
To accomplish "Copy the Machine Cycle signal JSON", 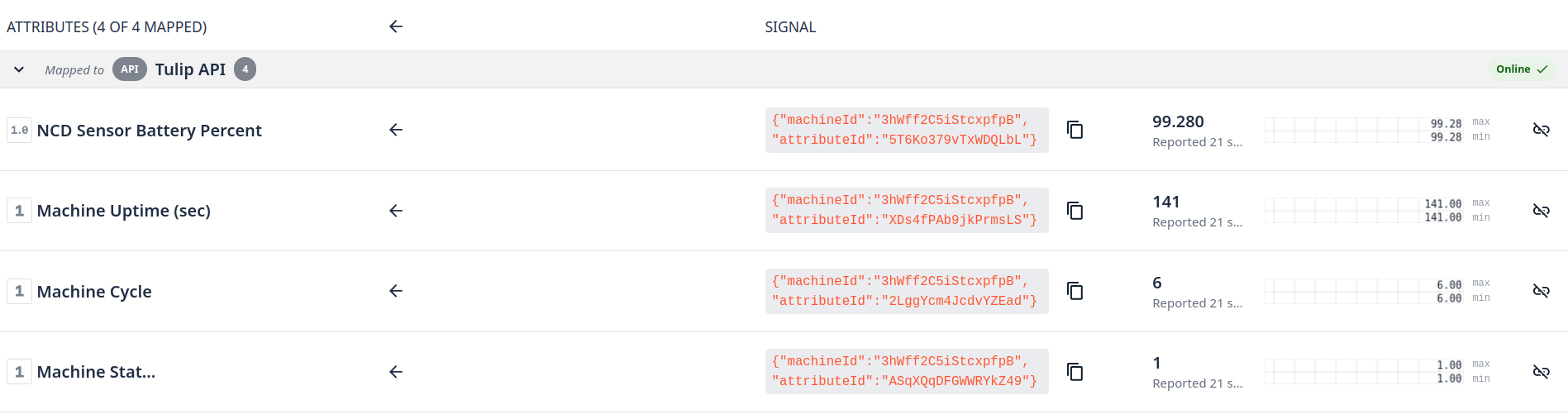I will tap(1075, 291).
